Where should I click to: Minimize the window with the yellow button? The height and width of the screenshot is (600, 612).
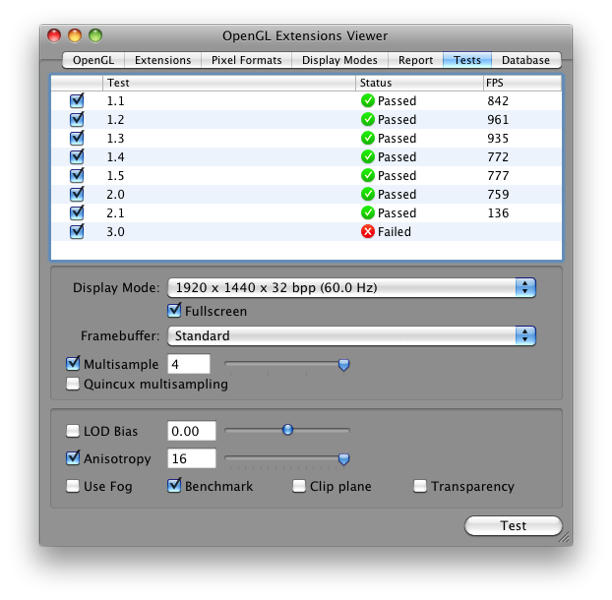coord(75,36)
